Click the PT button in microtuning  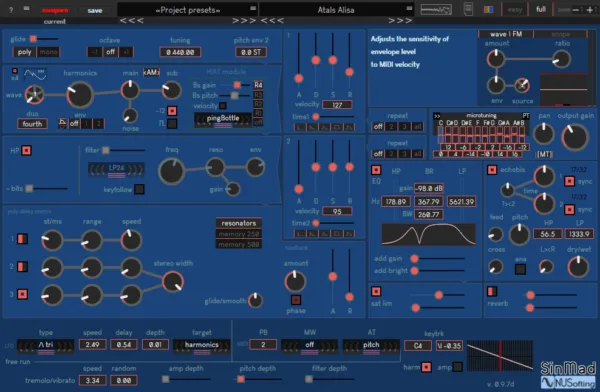[526, 116]
